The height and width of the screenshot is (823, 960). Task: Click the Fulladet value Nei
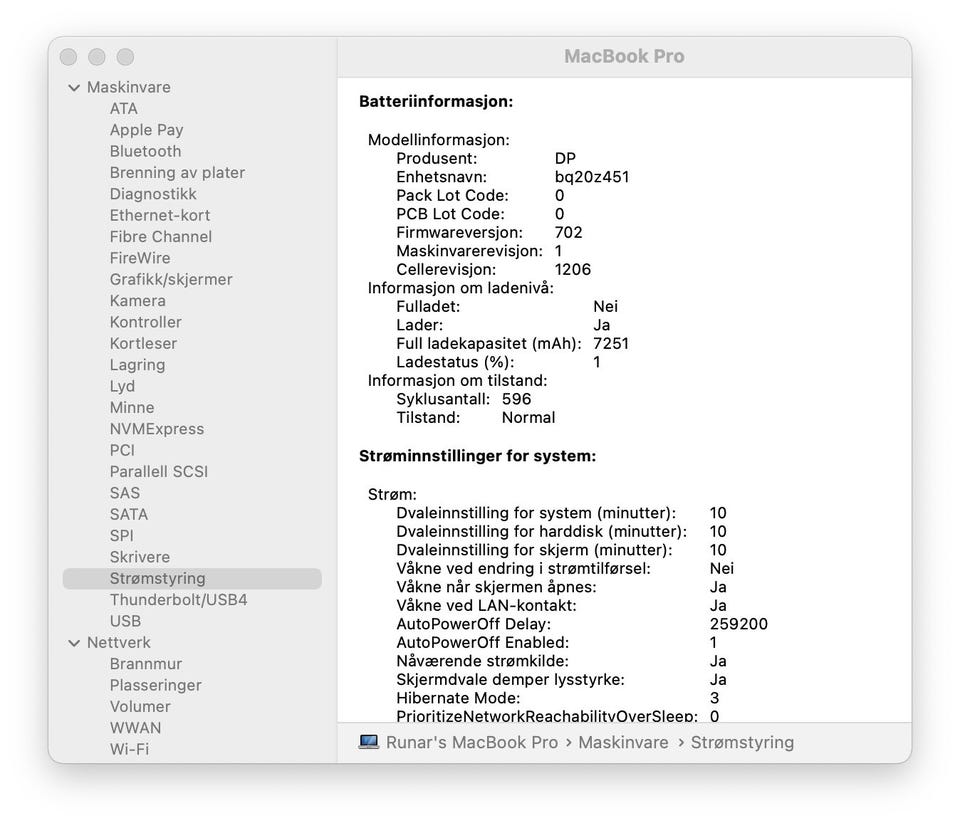(x=606, y=307)
